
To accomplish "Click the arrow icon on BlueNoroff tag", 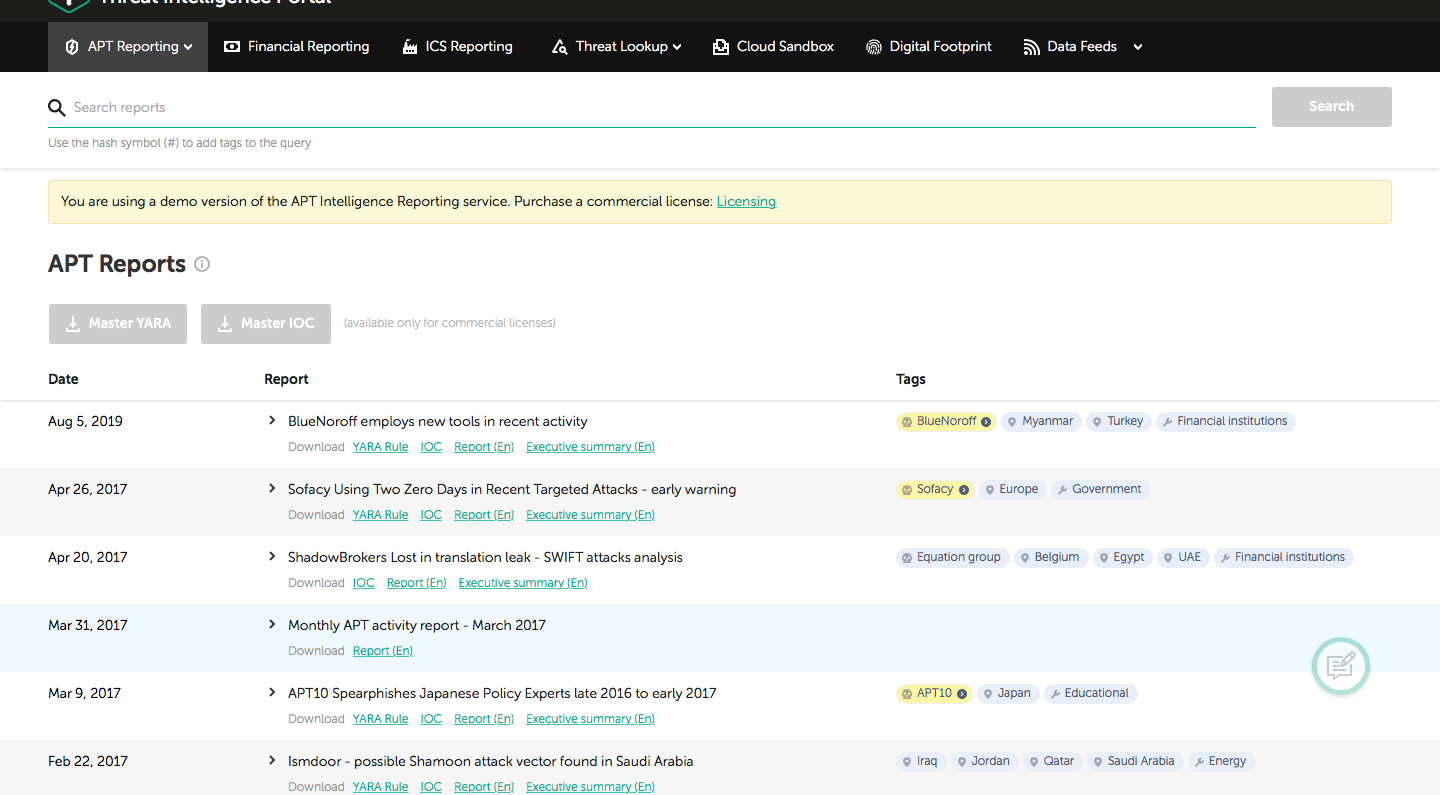I will point(986,422).
